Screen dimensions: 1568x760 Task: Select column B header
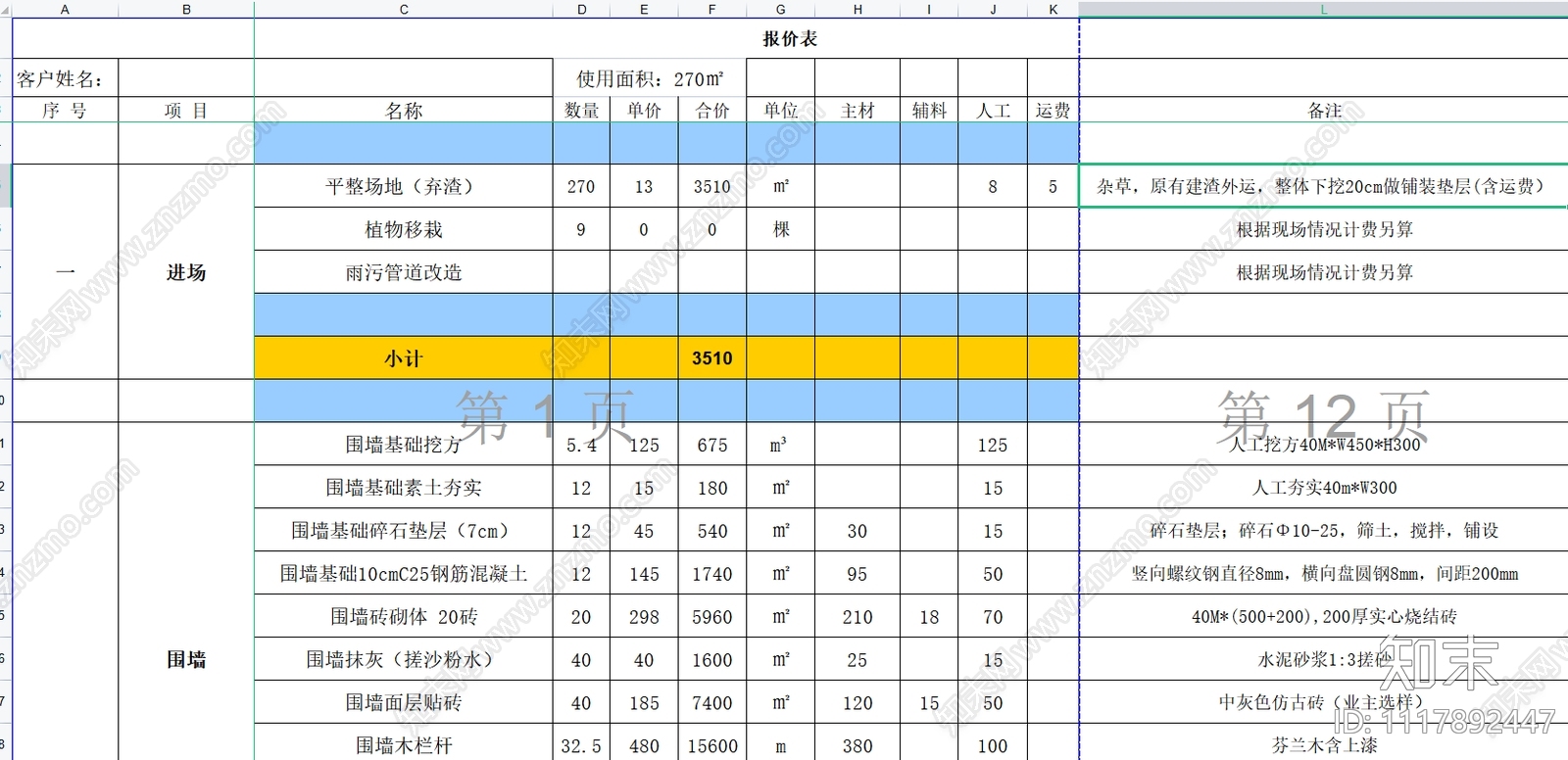tap(186, 9)
